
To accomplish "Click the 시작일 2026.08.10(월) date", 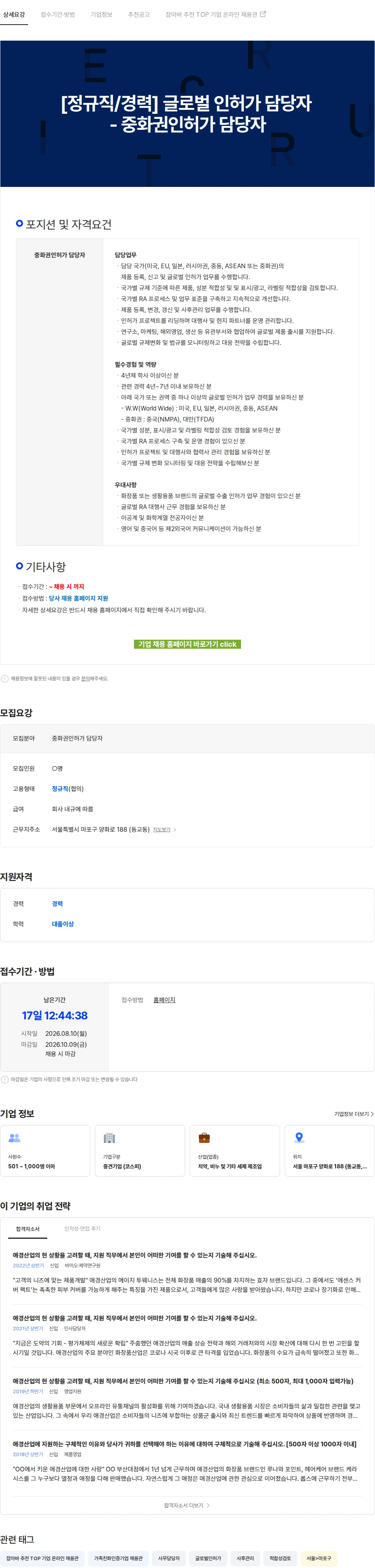I will click(x=66, y=1033).
